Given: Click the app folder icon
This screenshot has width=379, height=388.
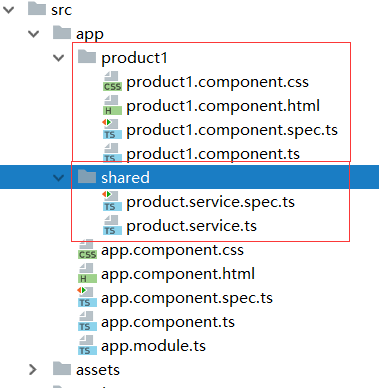Looking at the screenshot, I should tap(62, 33).
